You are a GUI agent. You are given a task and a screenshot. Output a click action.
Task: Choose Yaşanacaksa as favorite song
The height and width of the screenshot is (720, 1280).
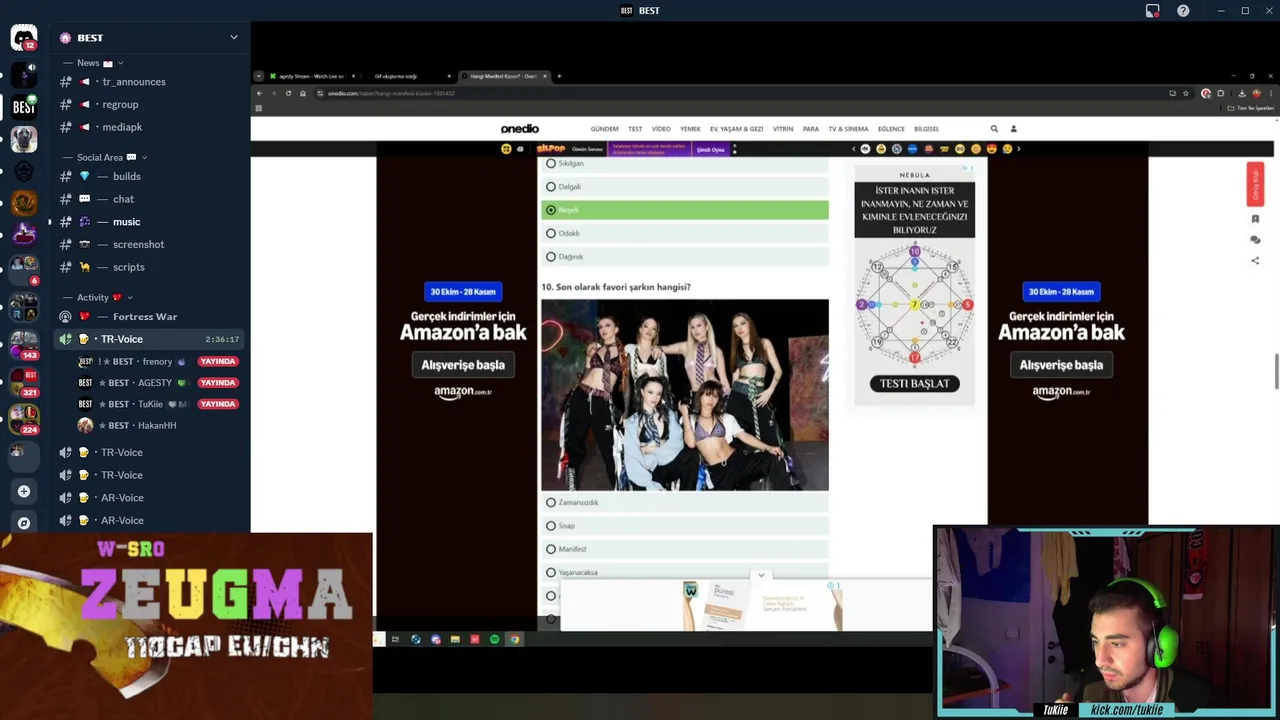tap(685, 572)
